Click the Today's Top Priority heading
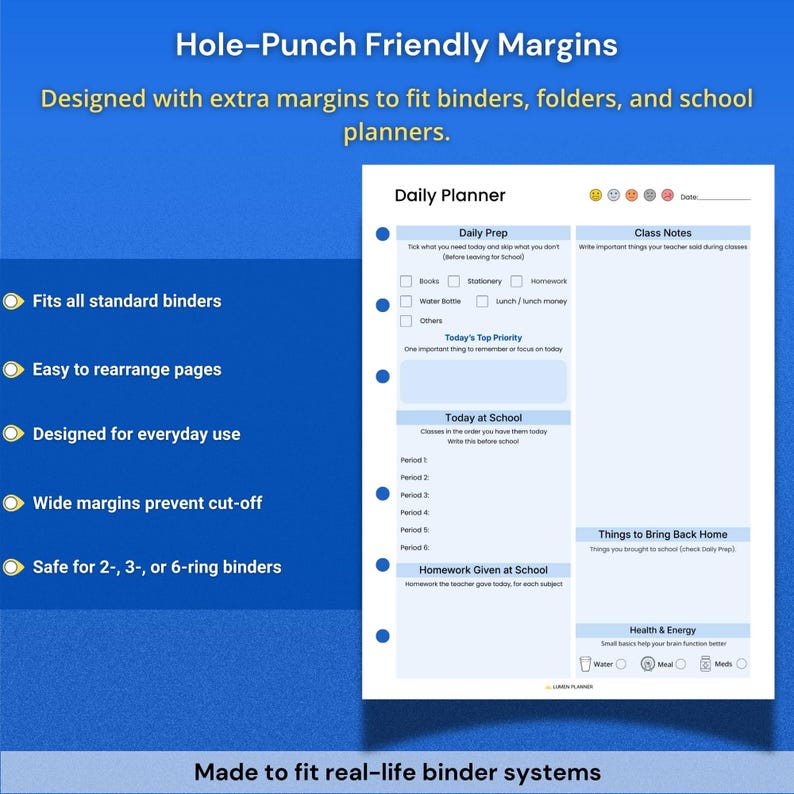 483,338
